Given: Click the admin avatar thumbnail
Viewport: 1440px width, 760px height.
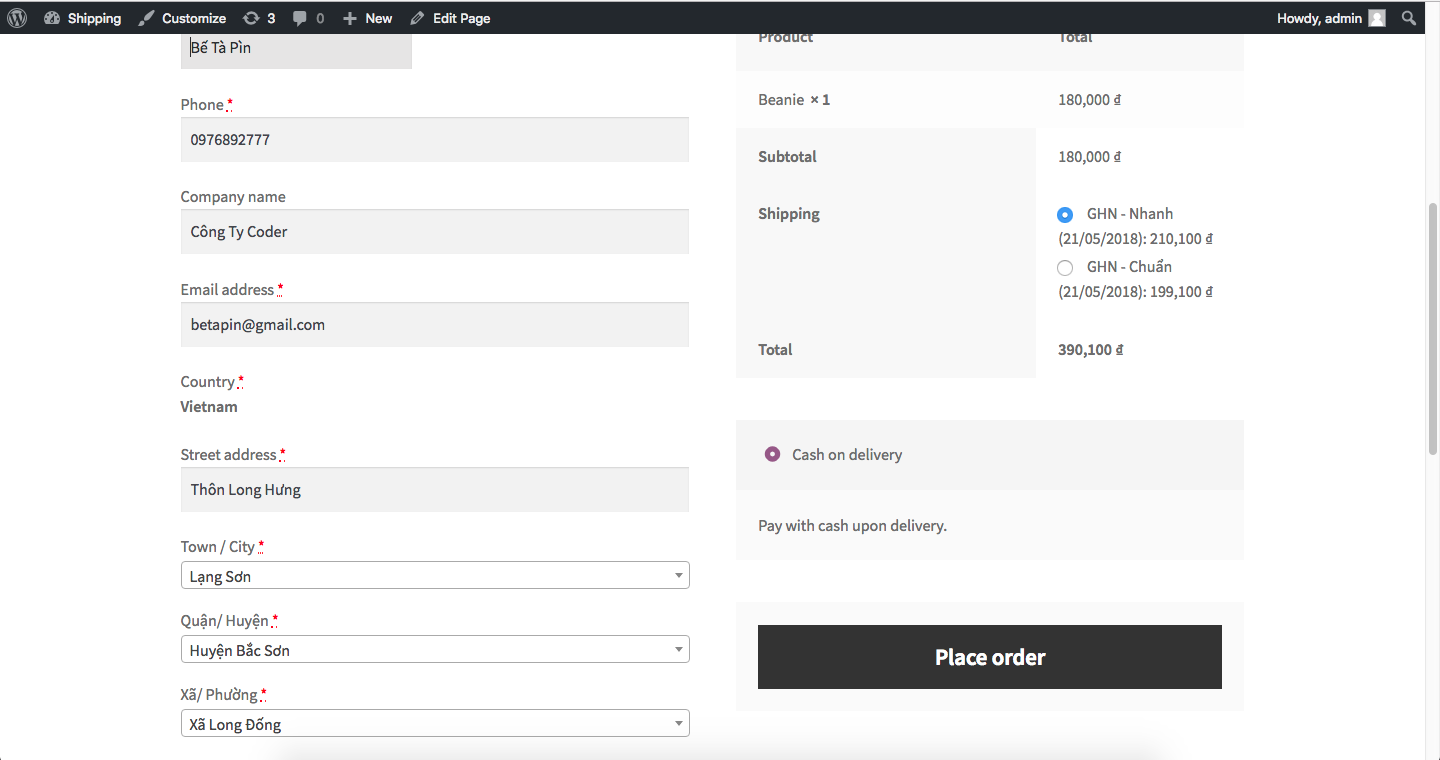Looking at the screenshot, I should click(1377, 18).
